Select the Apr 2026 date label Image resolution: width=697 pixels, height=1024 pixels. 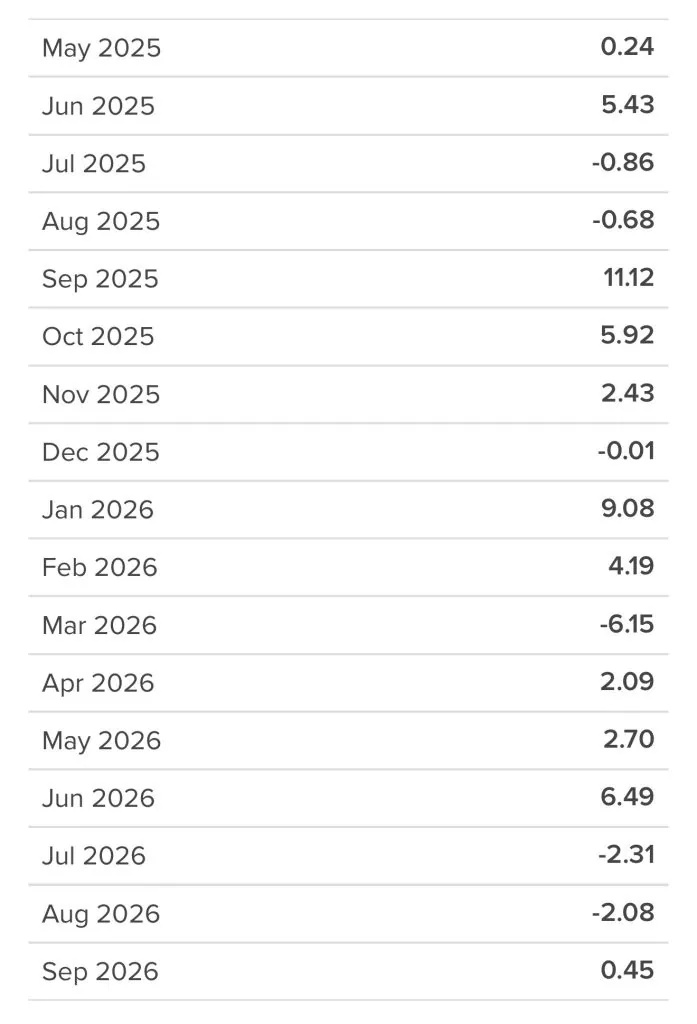98,684
